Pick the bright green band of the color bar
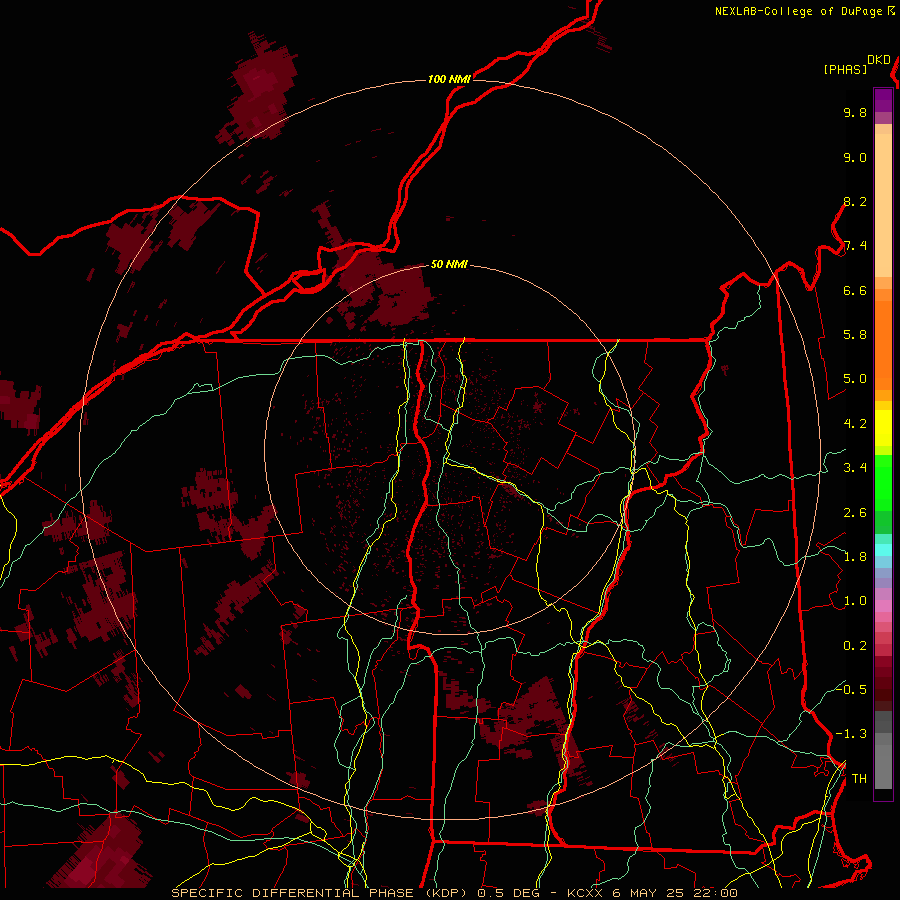 (883, 482)
